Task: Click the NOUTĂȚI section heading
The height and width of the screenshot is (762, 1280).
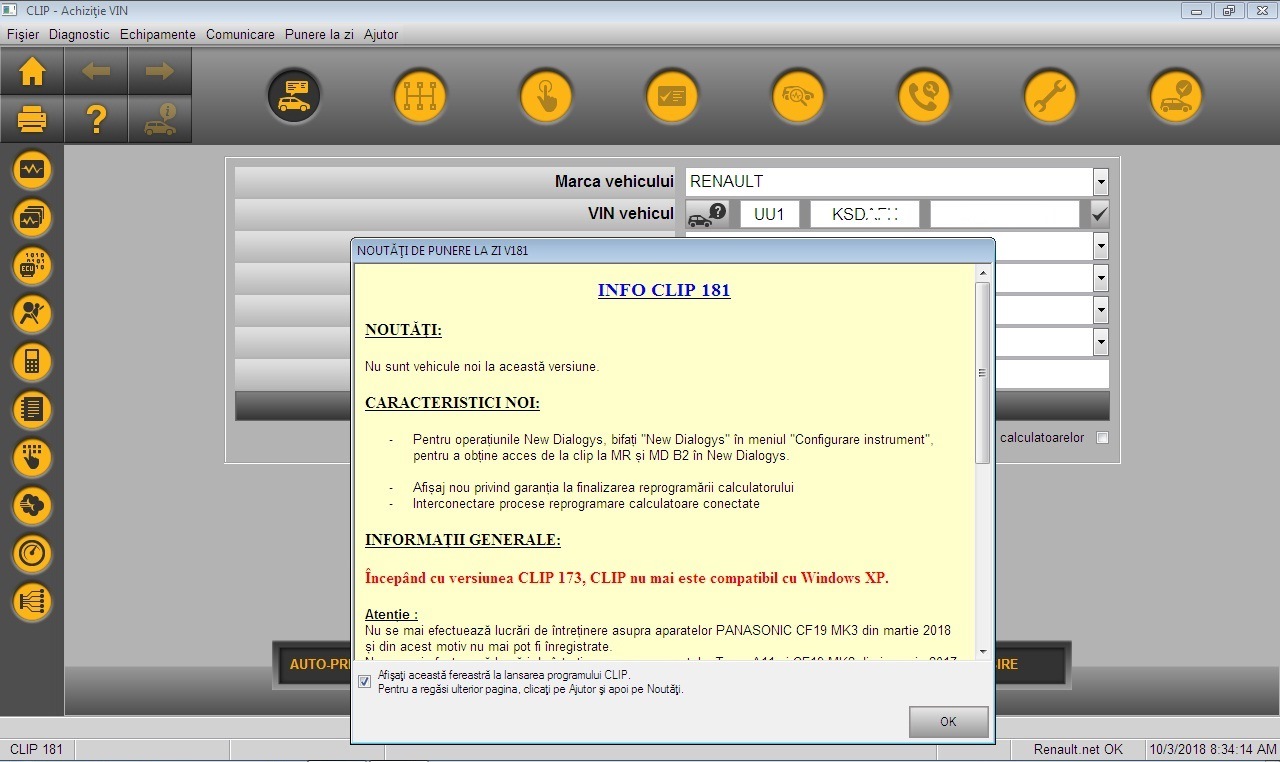Action: (403, 330)
